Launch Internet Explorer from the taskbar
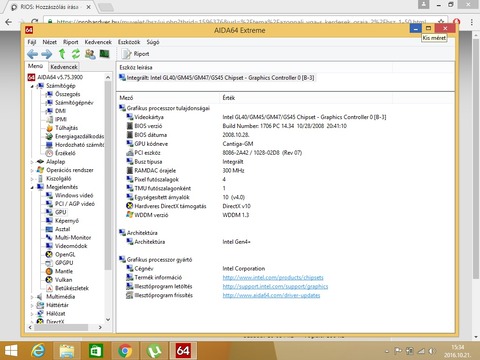 pos(38,351)
